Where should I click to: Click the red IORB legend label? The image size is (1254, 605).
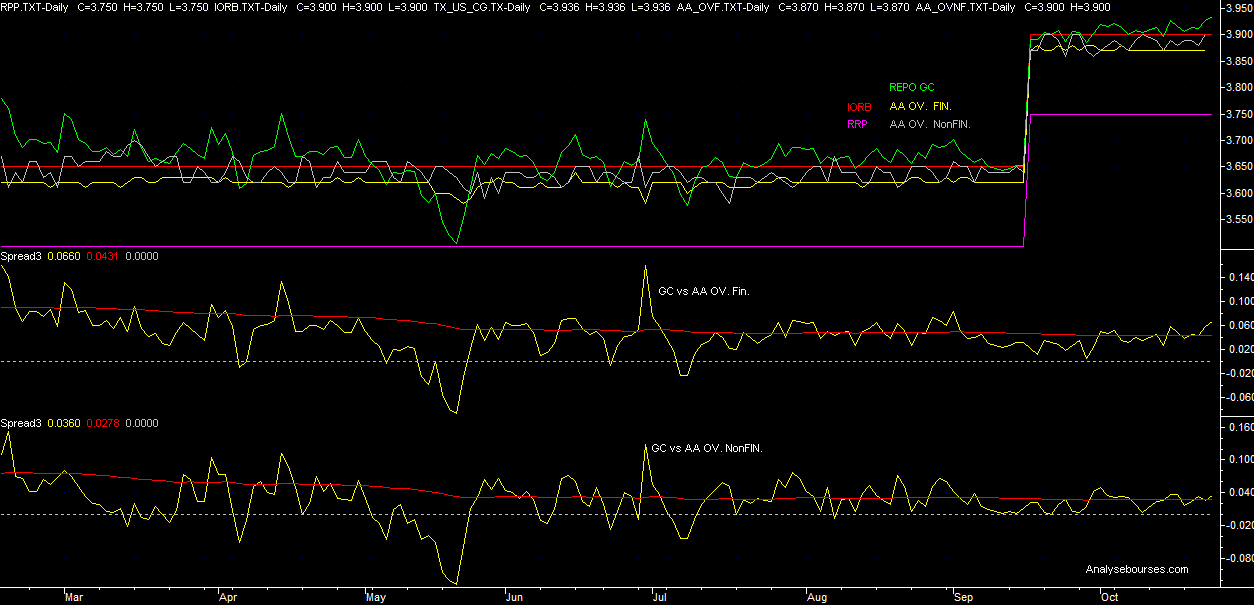tap(860, 106)
